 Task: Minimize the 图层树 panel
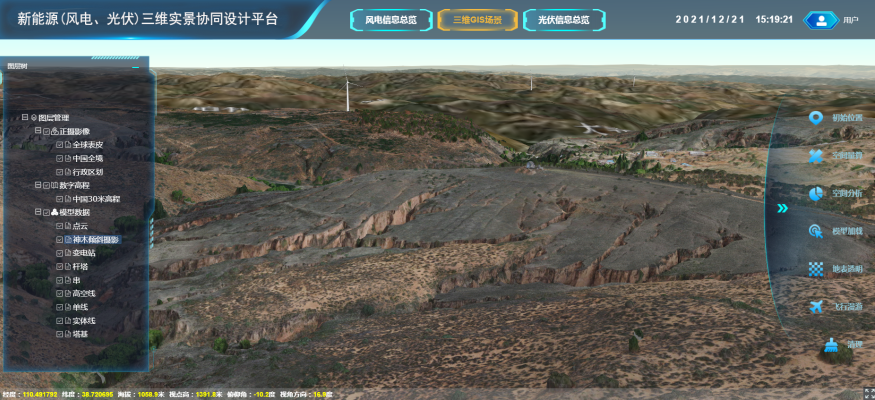(135, 66)
